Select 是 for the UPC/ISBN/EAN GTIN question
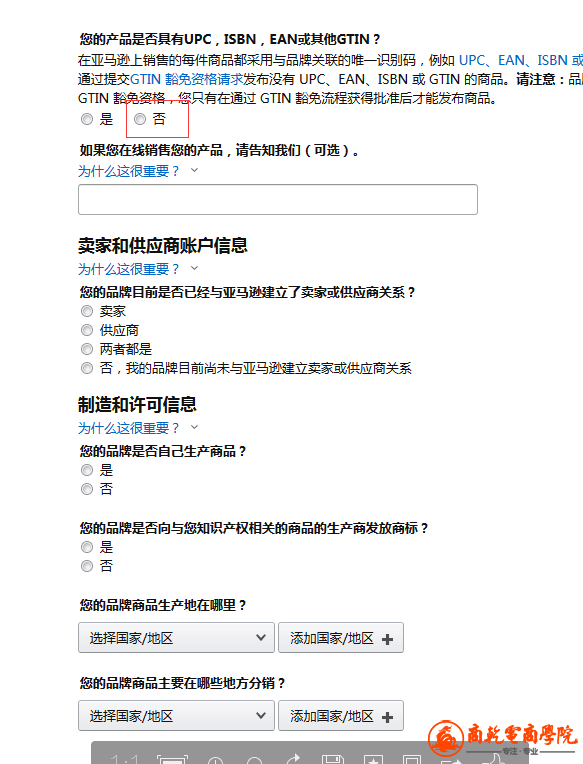Screen dimensions: 583x764 point(87,119)
